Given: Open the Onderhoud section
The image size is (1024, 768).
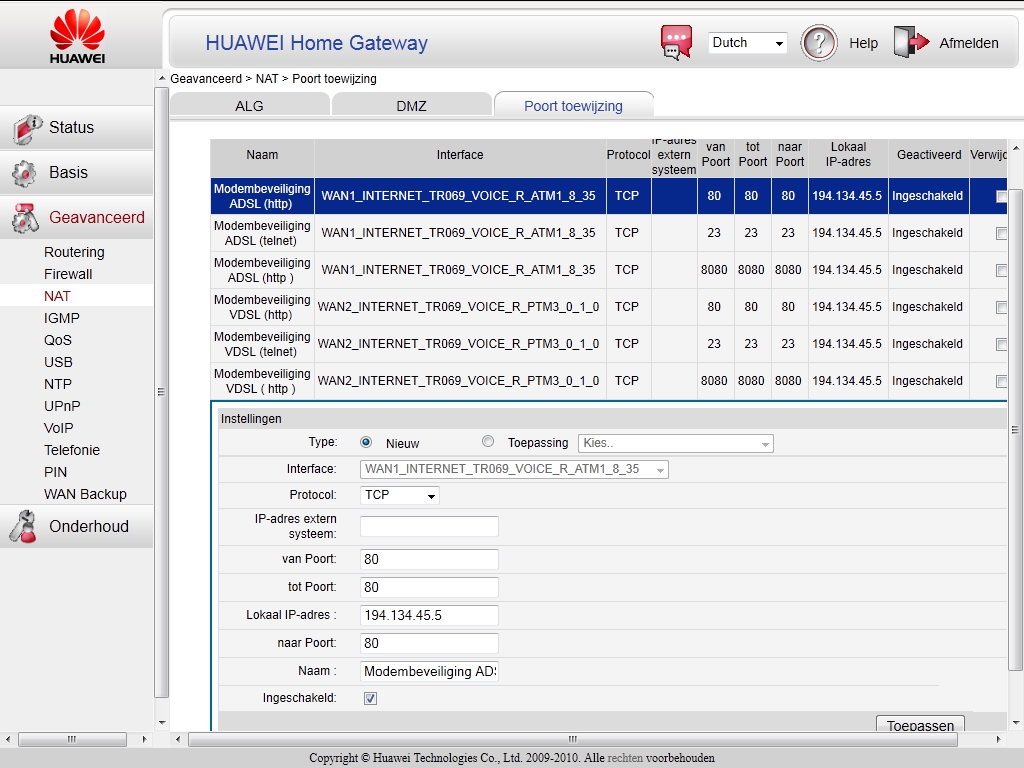Looking at the screenshot, I should click(76, 526).
